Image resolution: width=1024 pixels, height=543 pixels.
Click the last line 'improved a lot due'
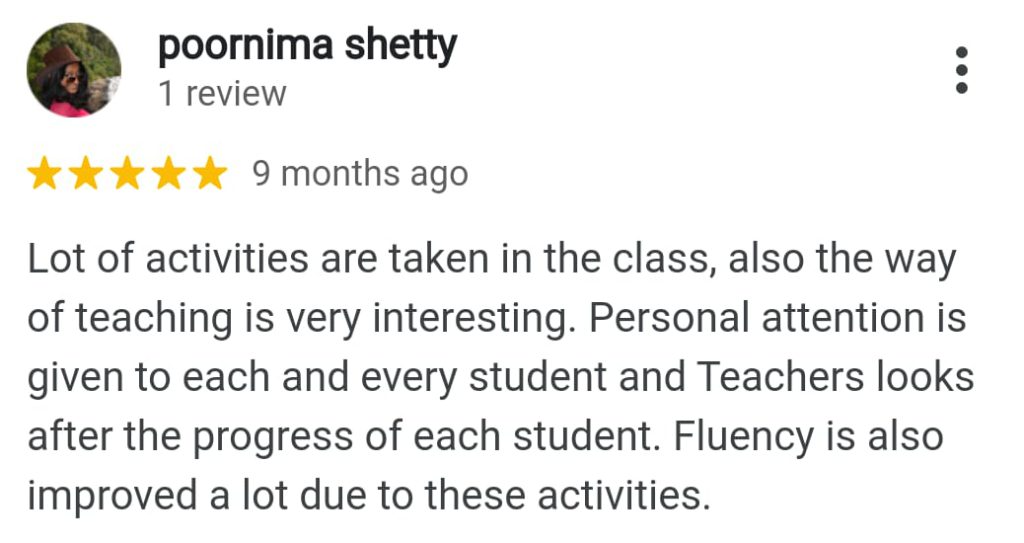click(x=368, y=495)
